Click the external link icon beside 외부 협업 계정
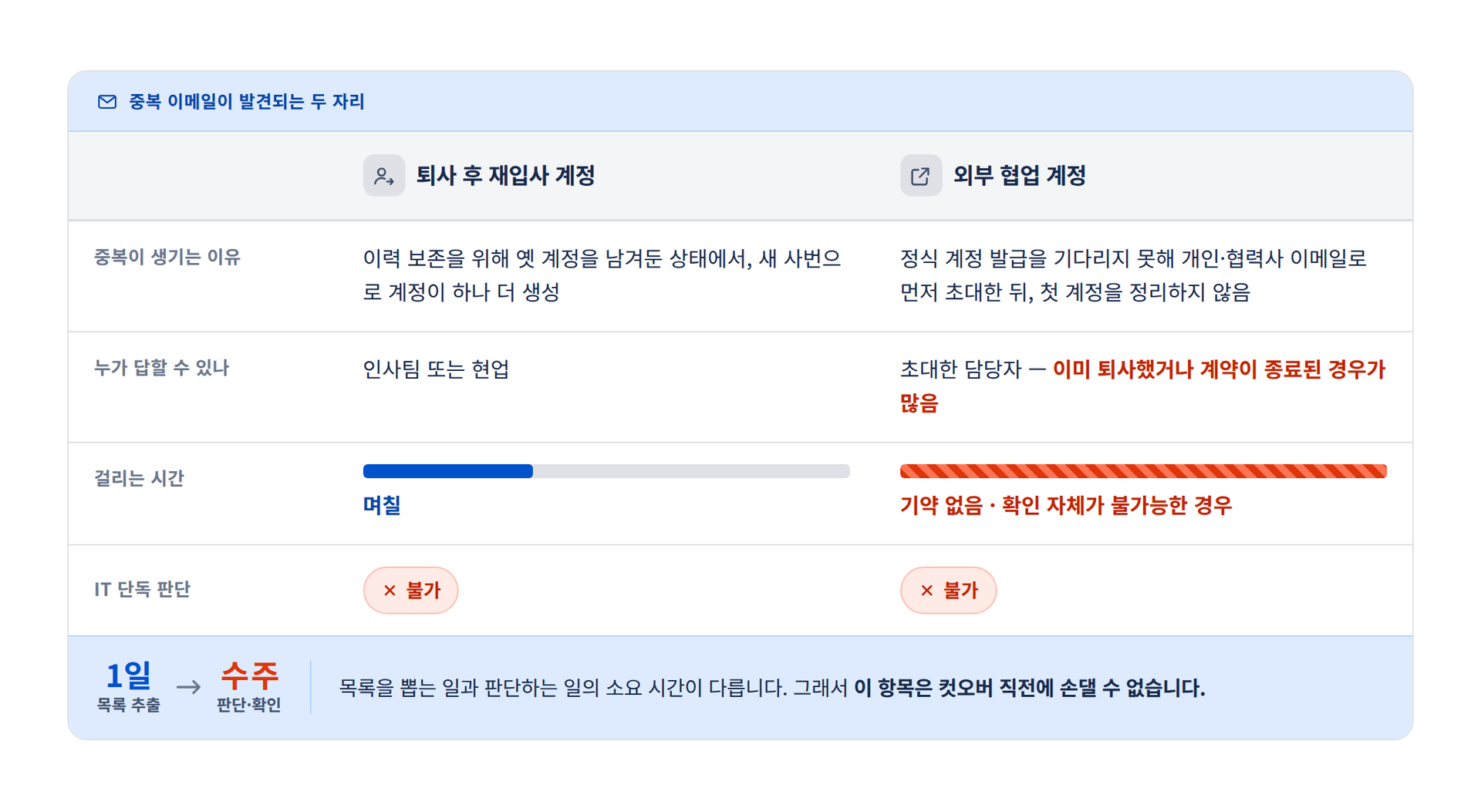The width and height of the screenshot is (1481, 812). [x=921, y=176]
